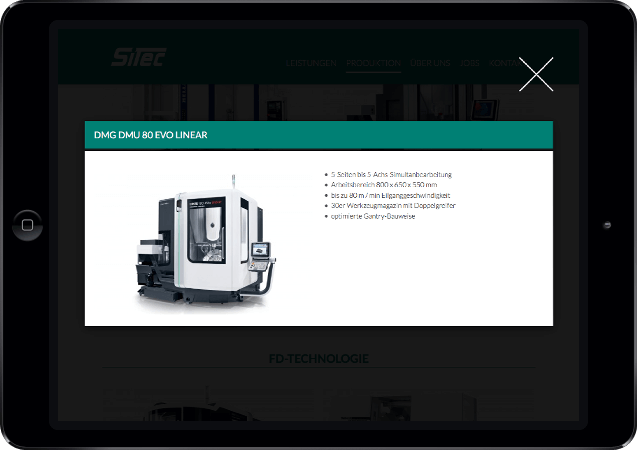Click the 5-Achs Simultanbearbeitung bullet text
The height and width of the screenshot is (450, 637).
tap(391, 174)
